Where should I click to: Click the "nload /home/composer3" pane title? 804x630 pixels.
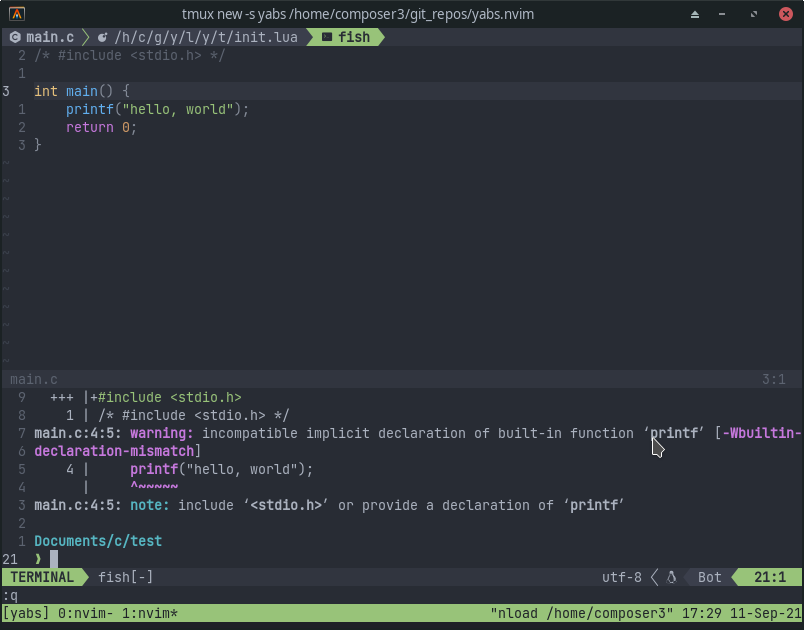tap(581, 613)
